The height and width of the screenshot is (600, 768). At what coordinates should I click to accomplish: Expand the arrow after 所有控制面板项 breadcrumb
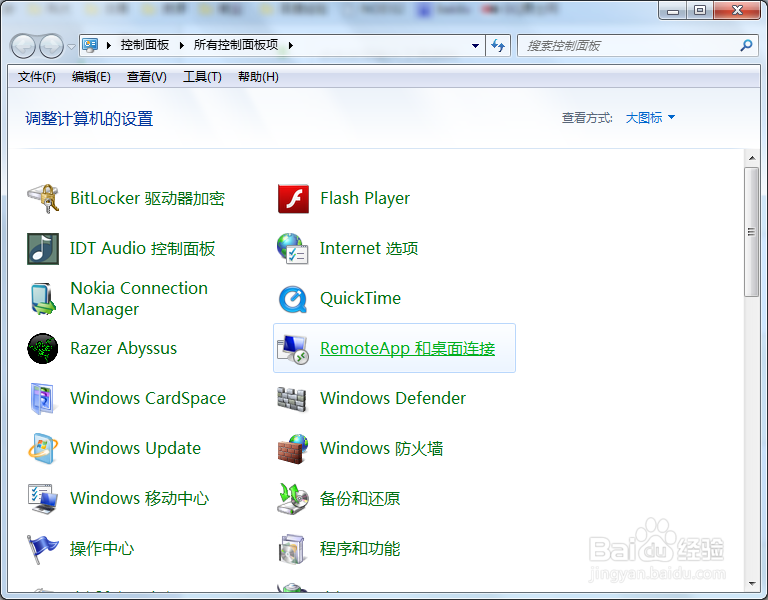coord(290,46)
